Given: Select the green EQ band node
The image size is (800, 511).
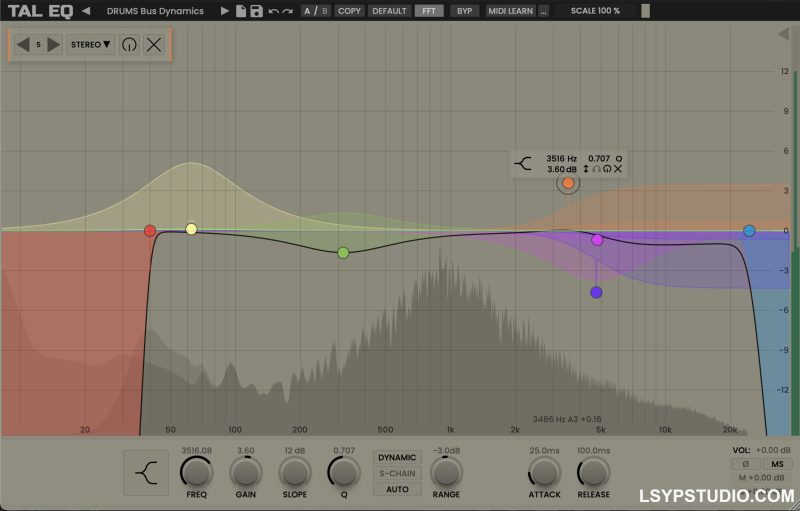Looking at the screenshot, I should point(343,253).
